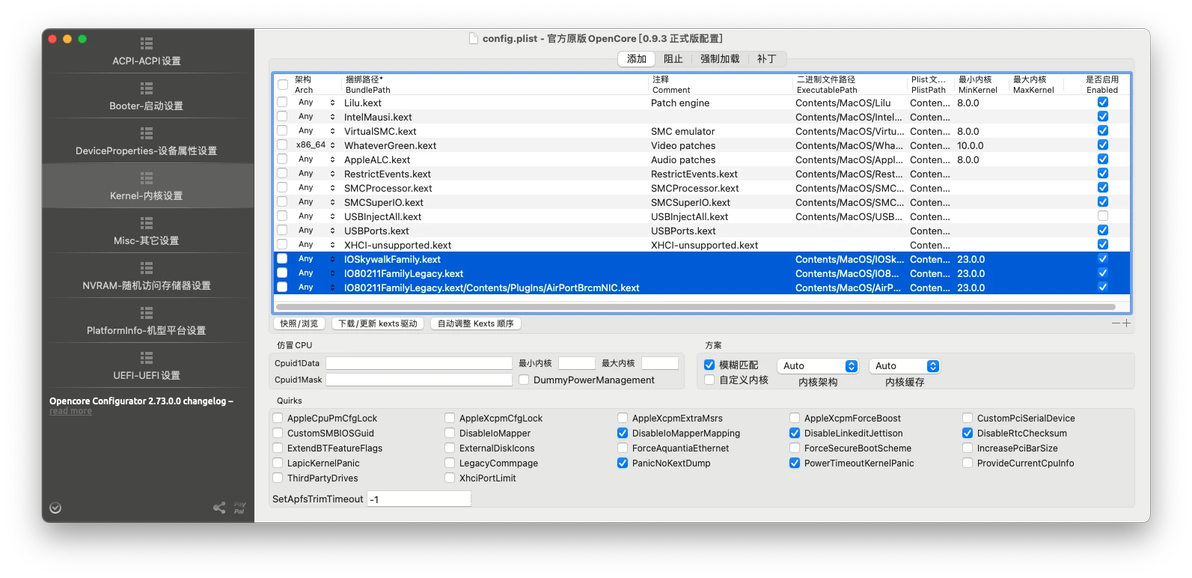Image resolution: width=1192 pixels, height=578 pixels.
Task: Click the plus icon to add a kext row
Action: click(x=1127, y=323)
